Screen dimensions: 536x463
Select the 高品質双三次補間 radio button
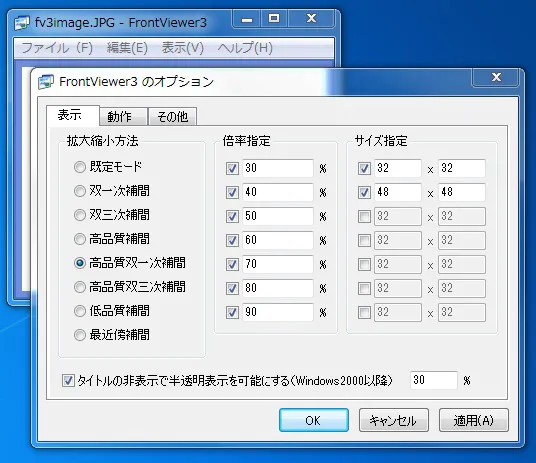[x=80, y=287]
